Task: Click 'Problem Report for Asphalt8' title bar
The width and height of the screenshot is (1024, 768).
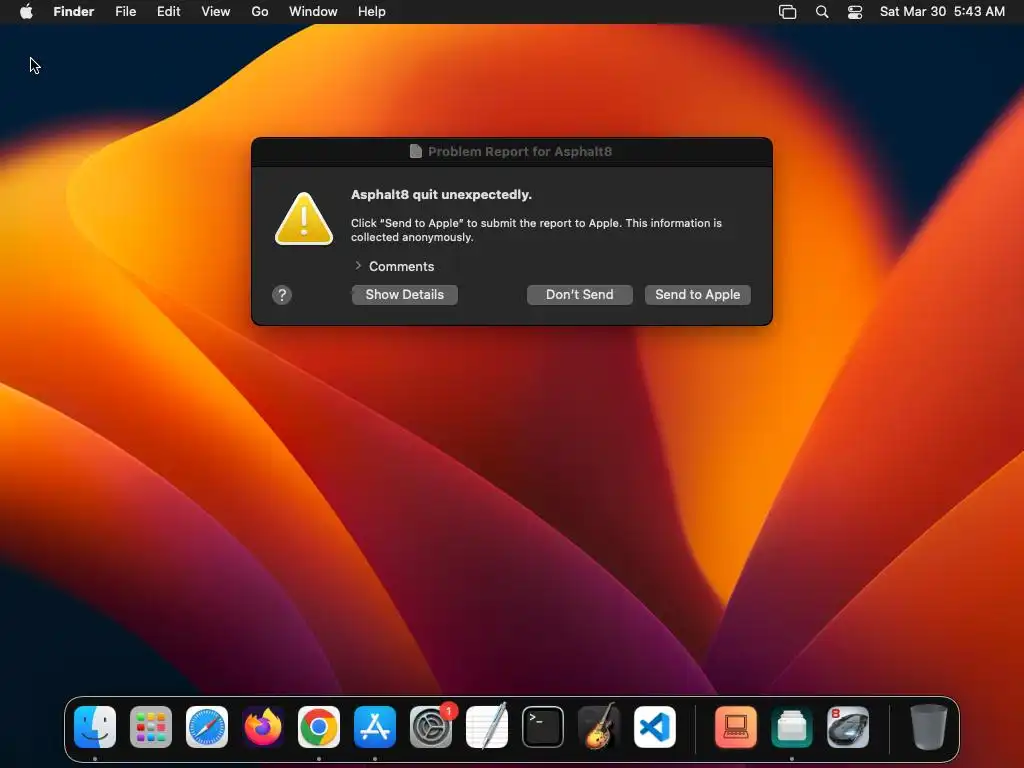Action: point(512,152)
